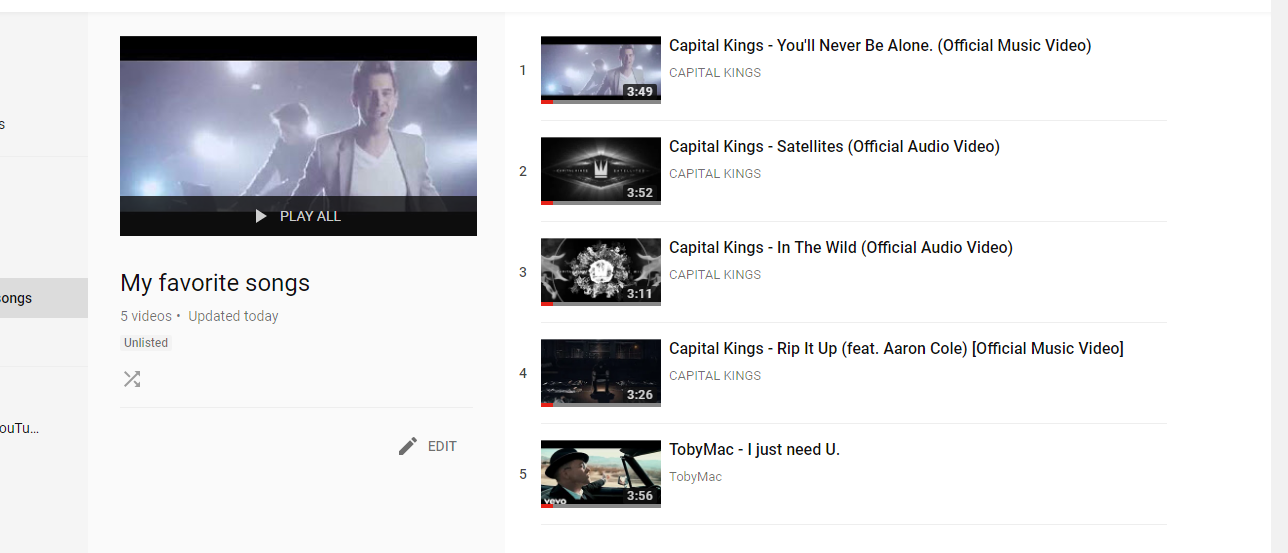
Task: Select the highlighted songs item in sidebar
Action: pos(44,298)
